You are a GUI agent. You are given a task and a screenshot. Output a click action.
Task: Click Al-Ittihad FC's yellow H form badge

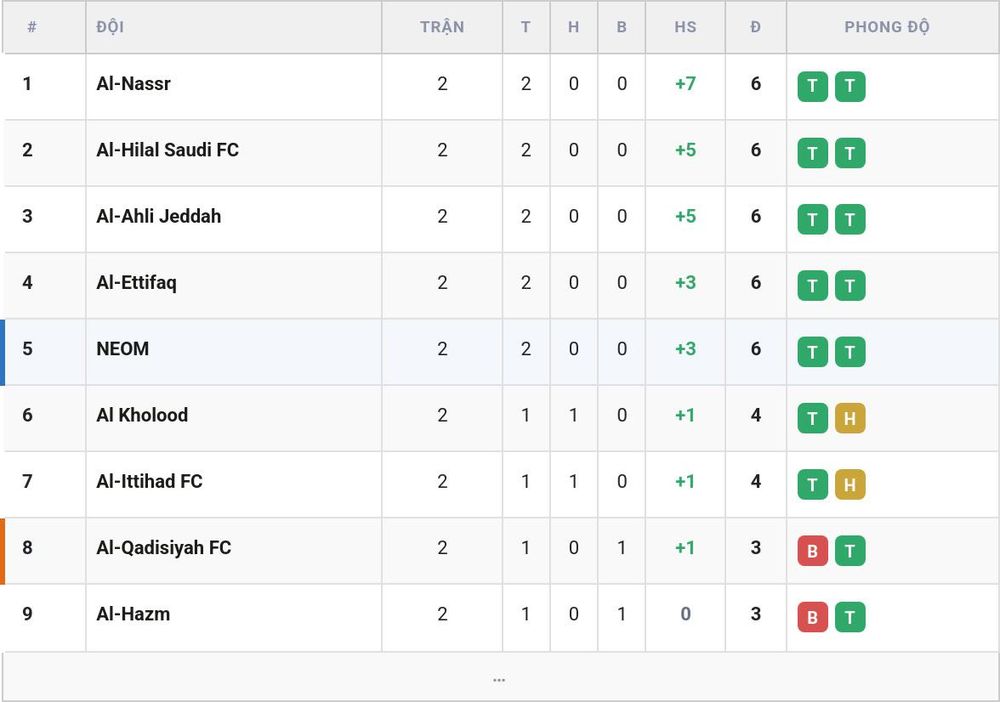point(849,485)
